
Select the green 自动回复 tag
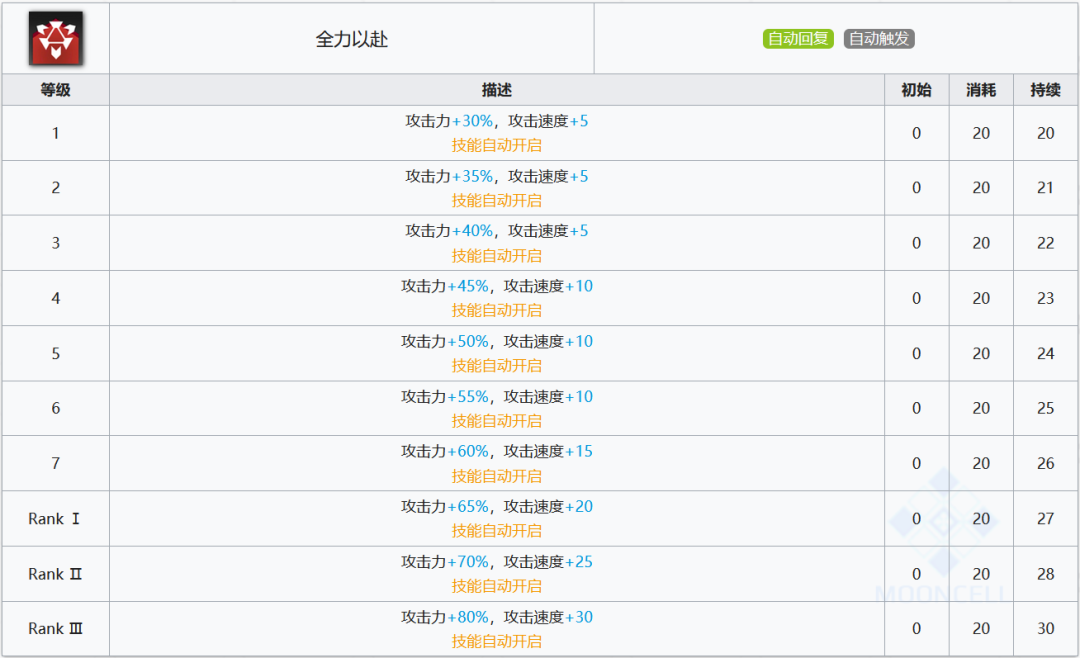point(798,39)
